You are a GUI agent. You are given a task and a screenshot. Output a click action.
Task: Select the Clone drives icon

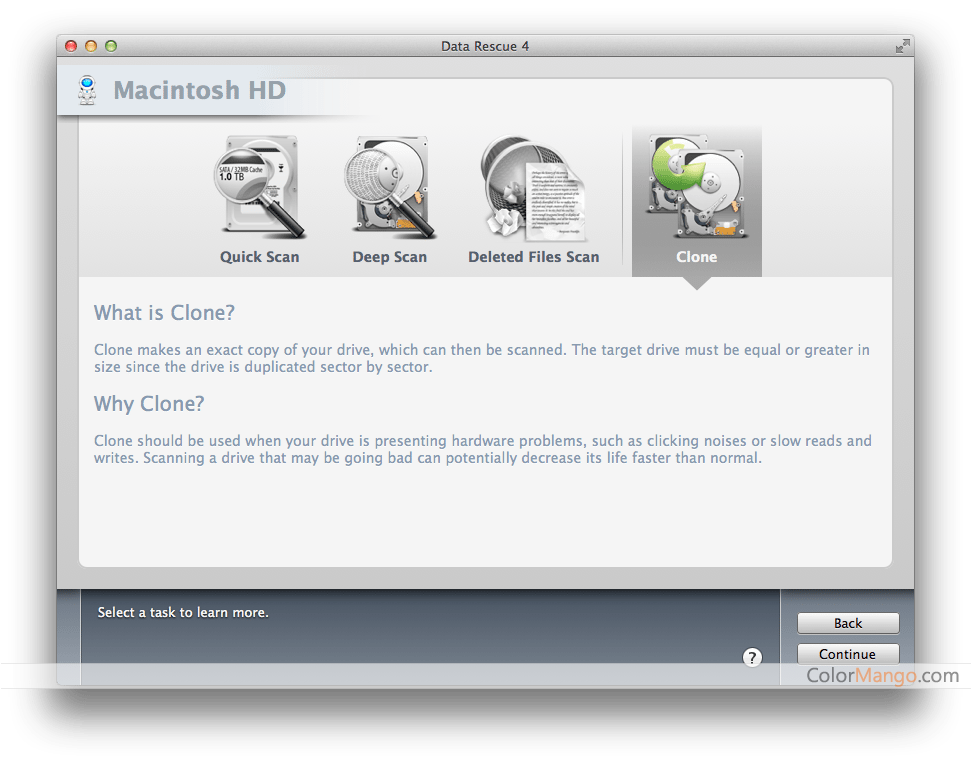[x=696, y=185]
